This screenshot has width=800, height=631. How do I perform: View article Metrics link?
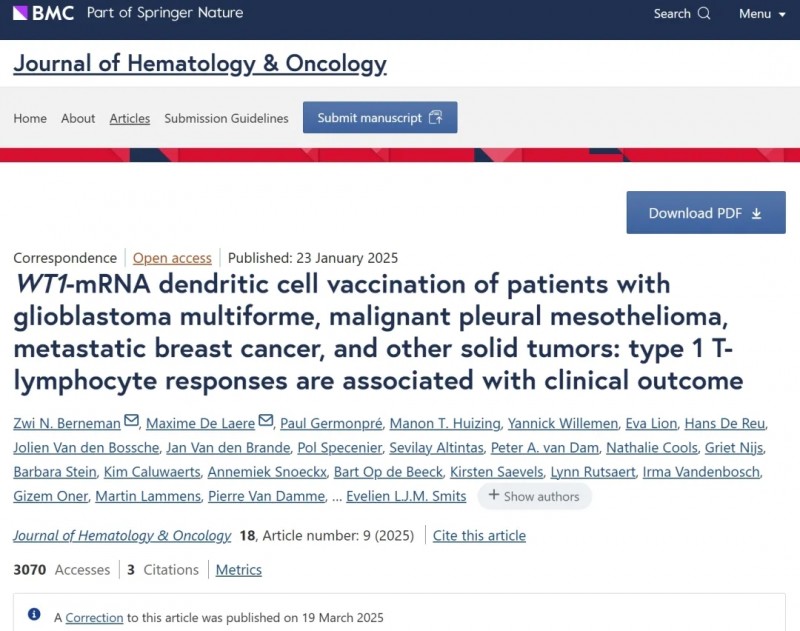(x=238, y=570)
